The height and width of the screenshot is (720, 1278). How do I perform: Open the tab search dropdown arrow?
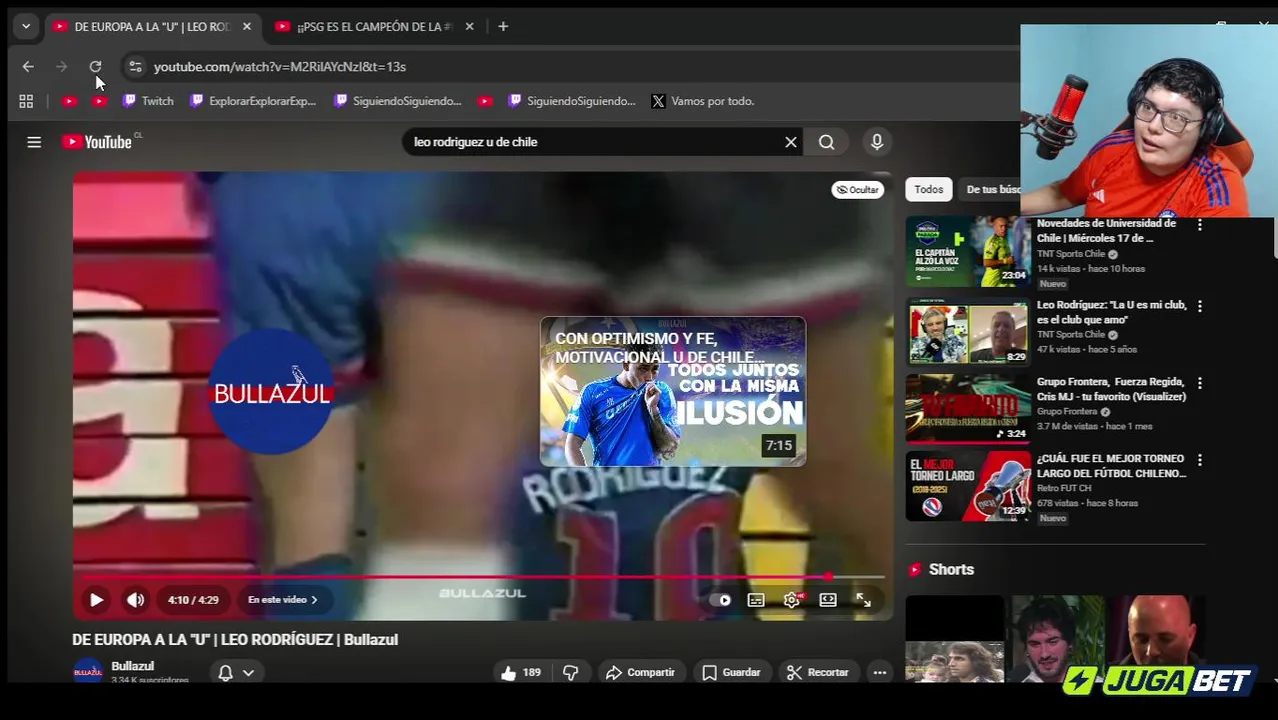(x=26, y=27)
